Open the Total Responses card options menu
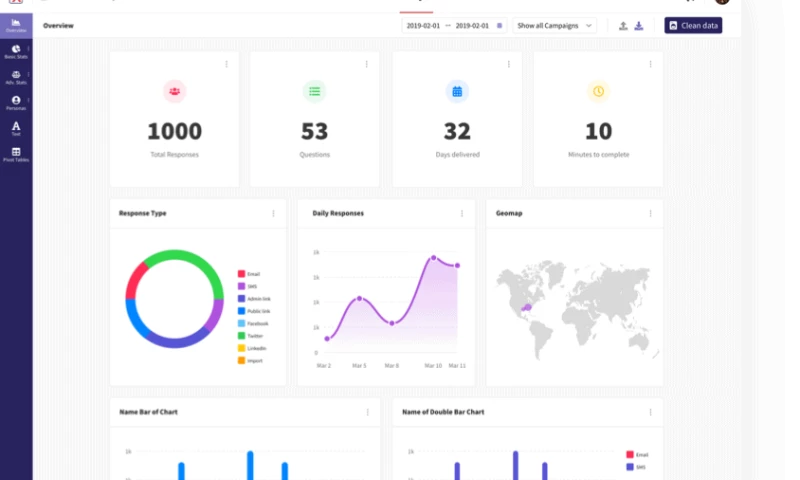This screenshot has width=800, height=480. 226,64
